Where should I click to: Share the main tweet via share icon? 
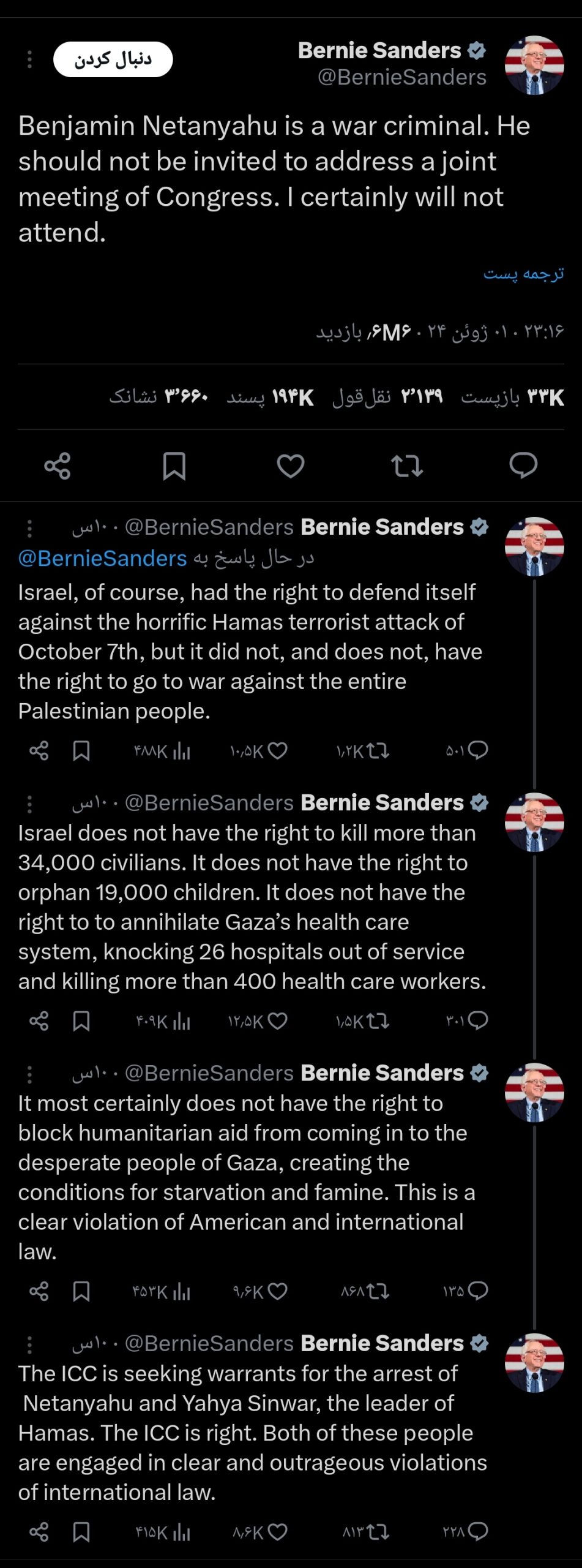(x=58, y=466)
